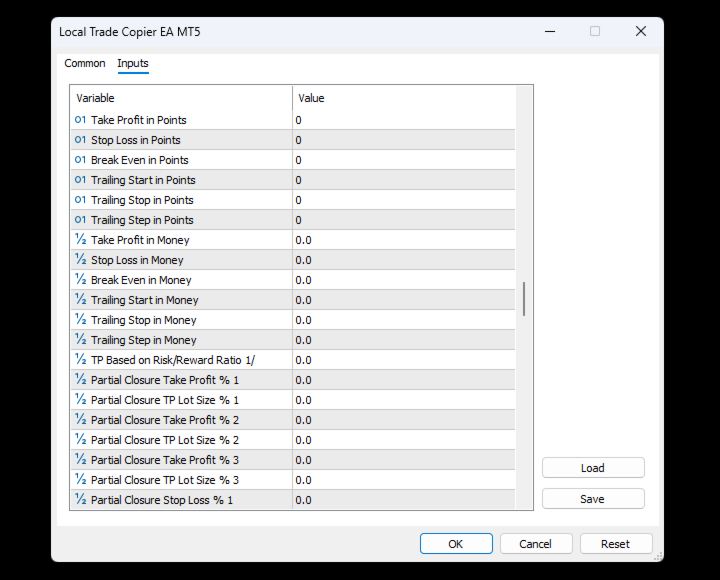Edit the Break Even in Money value
Screen dimensions: 720x580
[x=404, y=280]
